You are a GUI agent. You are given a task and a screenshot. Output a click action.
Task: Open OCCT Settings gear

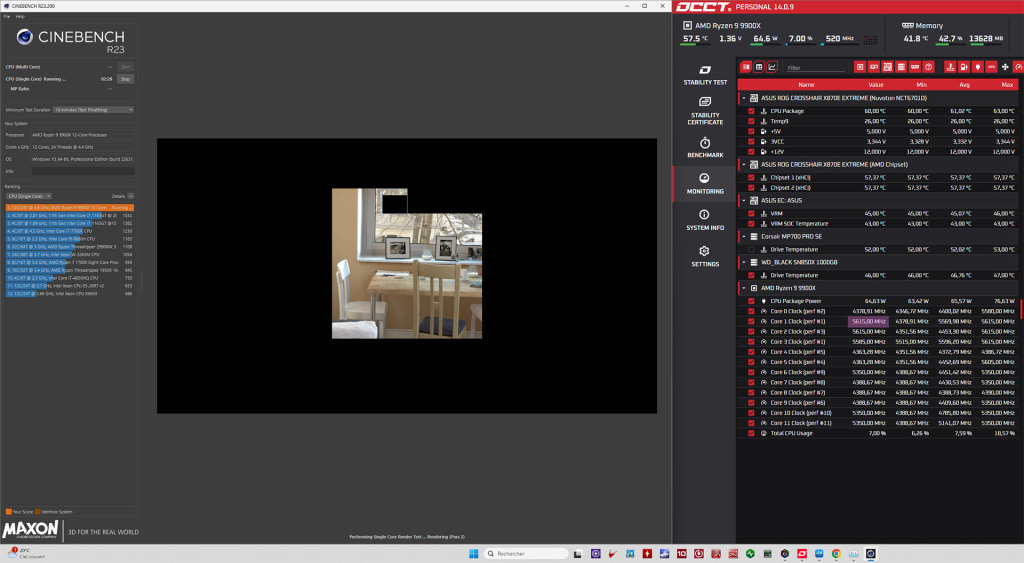point(705,256)
